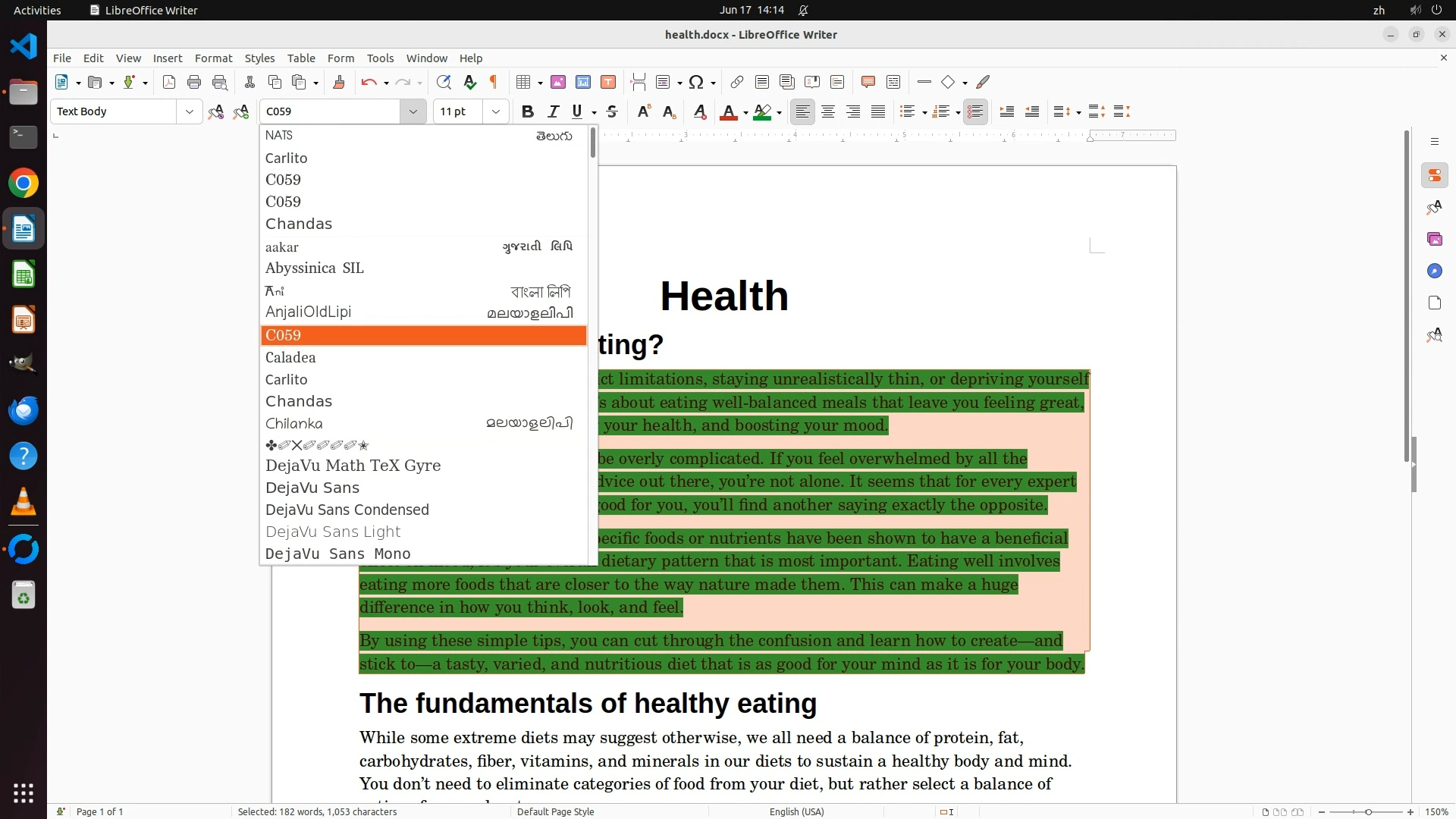Click the Insert Special Character omega icon

[x=695, y=82]
